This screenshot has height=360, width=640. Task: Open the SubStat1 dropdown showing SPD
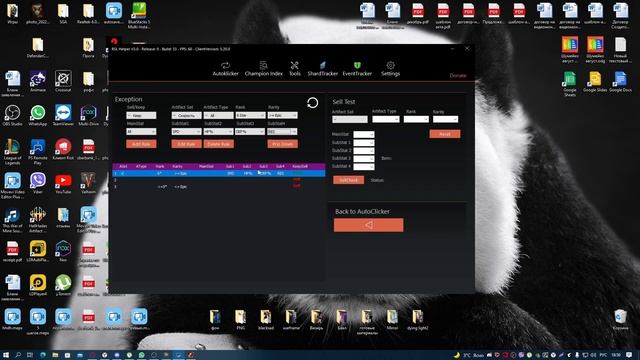[187, 131]
